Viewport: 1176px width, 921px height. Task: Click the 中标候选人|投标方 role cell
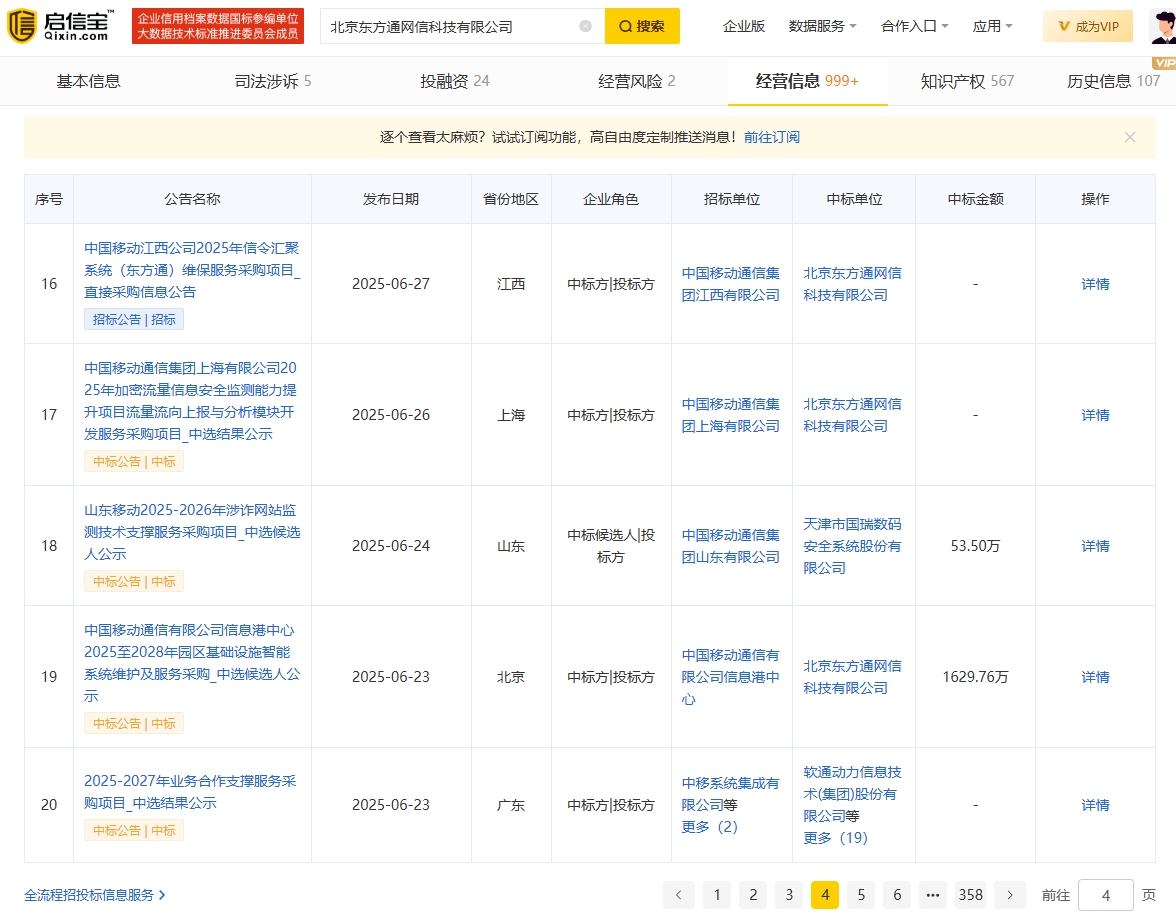[610, 546]
